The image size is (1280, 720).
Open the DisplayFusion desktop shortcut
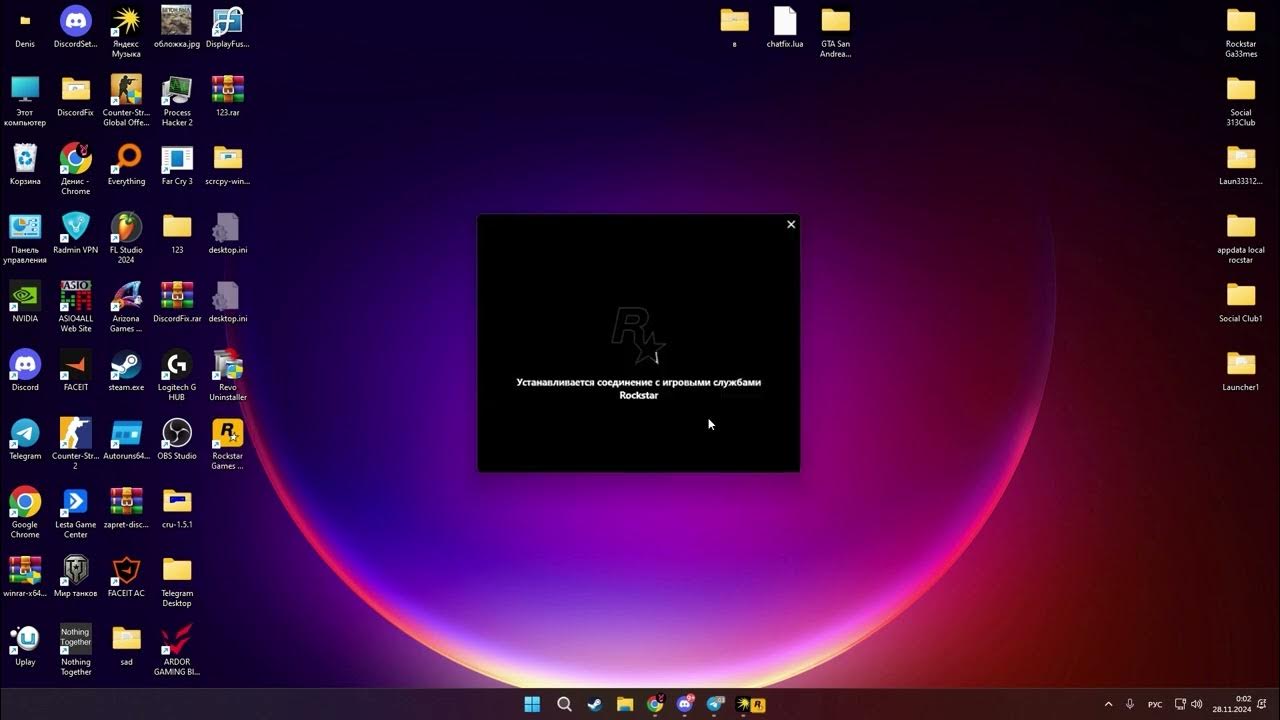click(228, 27)
